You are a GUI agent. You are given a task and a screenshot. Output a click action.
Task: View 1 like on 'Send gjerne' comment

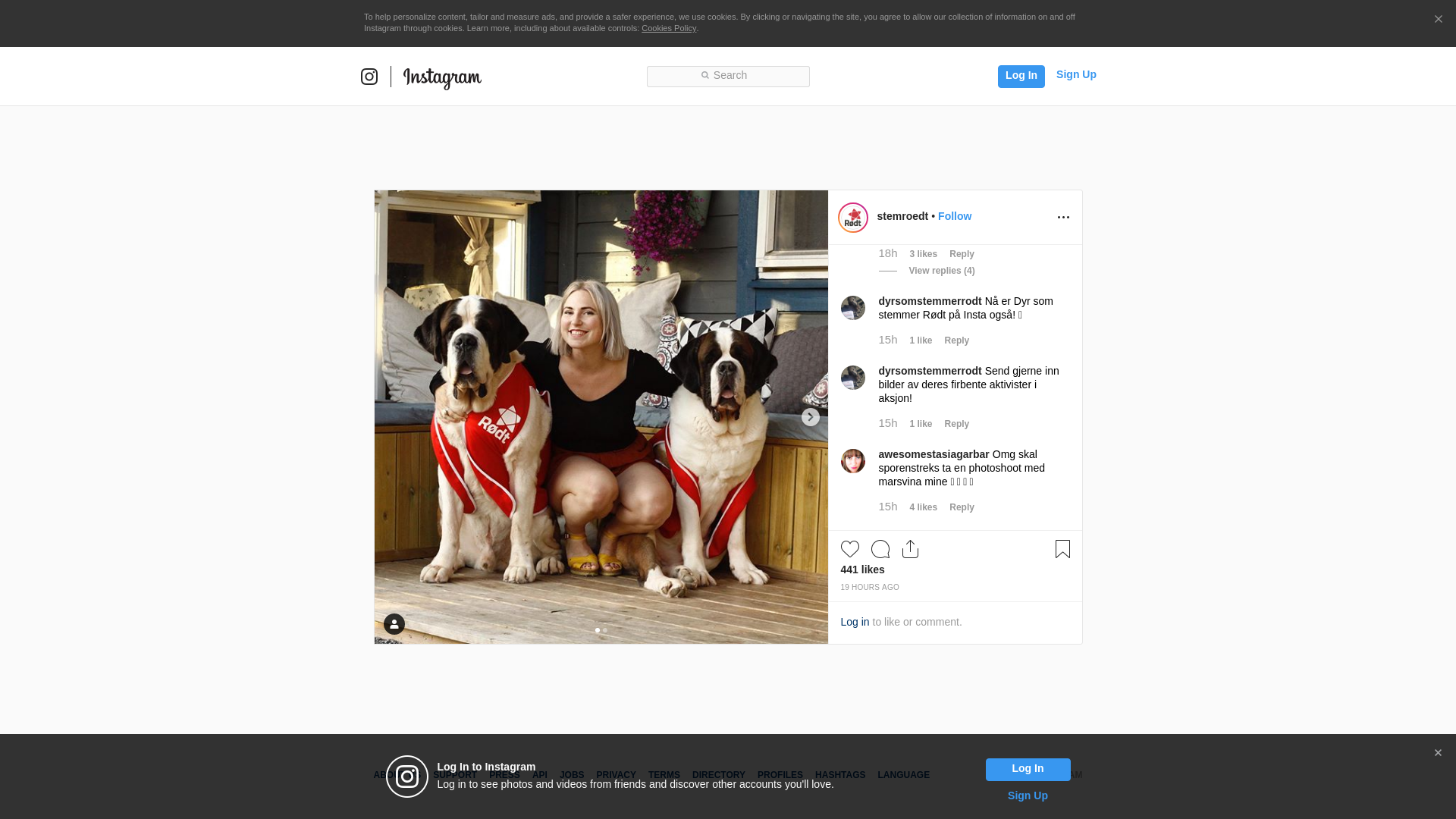click(x=921, y=424)
